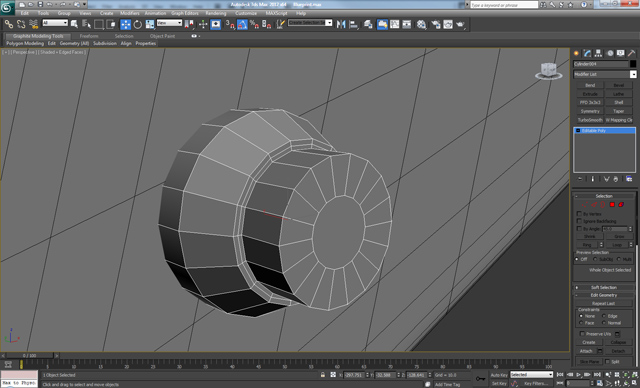The image size is (640, 388).
Task: Click the Mirror tool icon
Action: 341,24
